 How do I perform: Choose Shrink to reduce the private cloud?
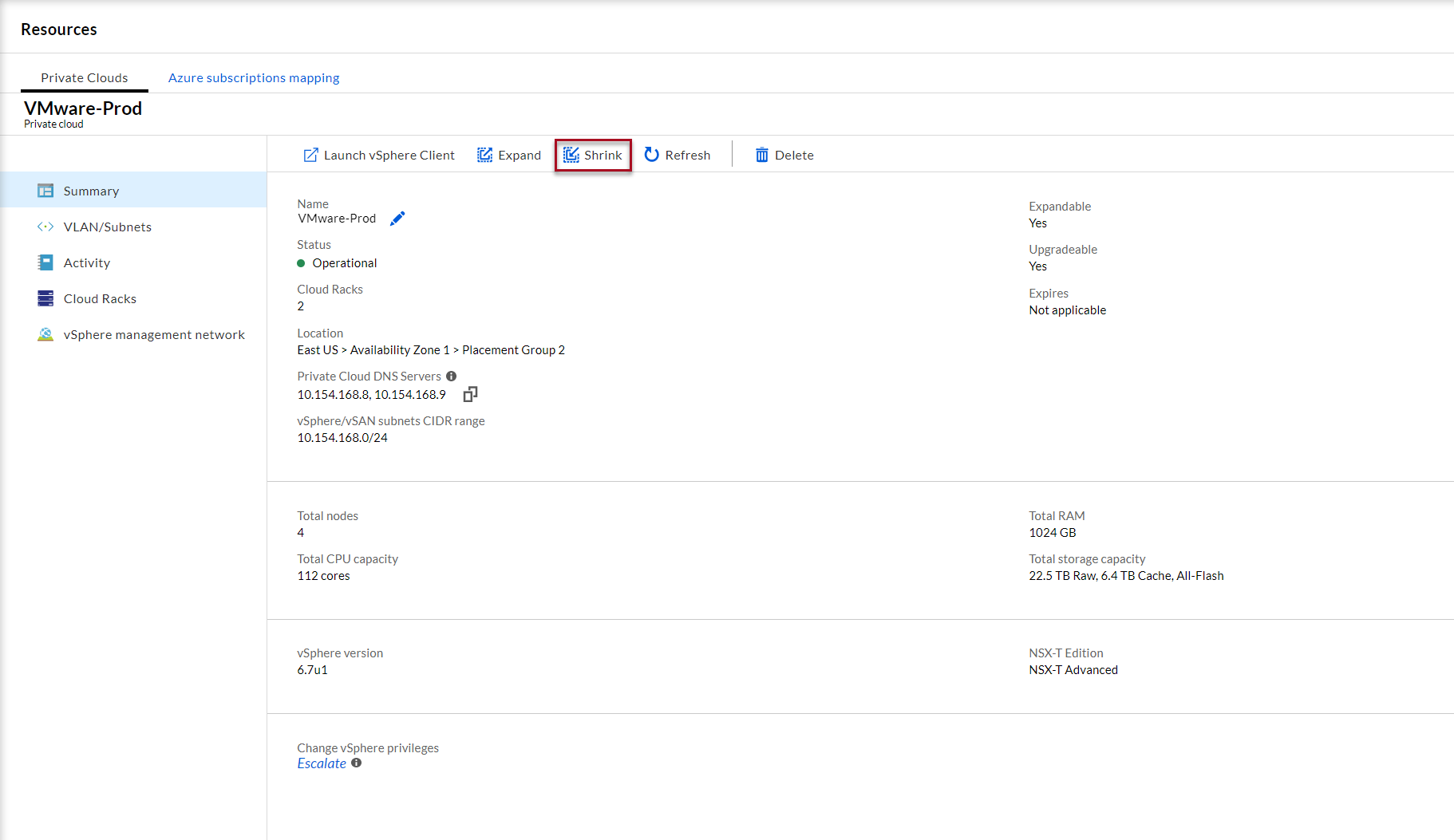[593, 155]
